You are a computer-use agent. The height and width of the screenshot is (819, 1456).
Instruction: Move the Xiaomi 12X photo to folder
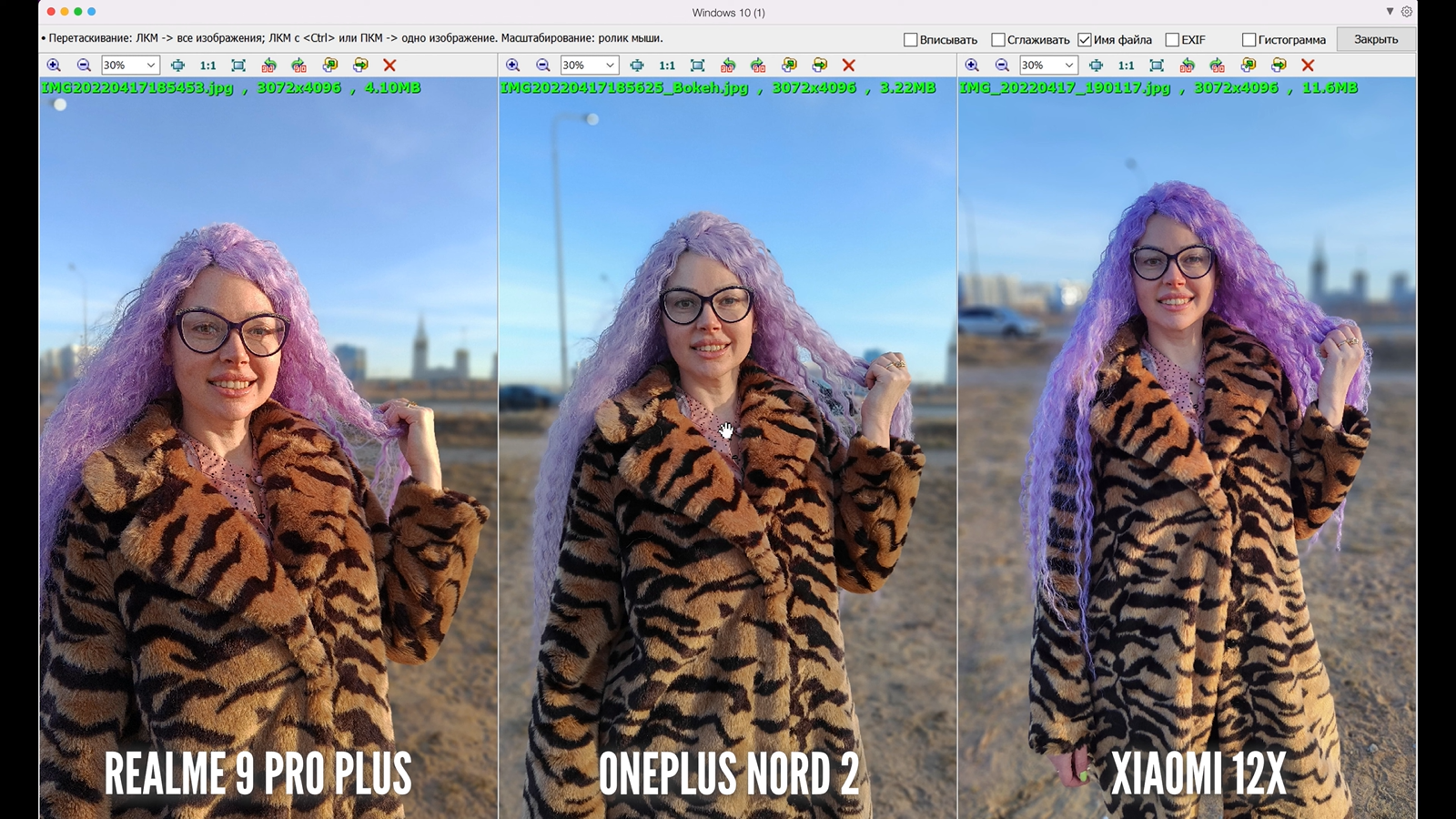tap(1279, 66)
